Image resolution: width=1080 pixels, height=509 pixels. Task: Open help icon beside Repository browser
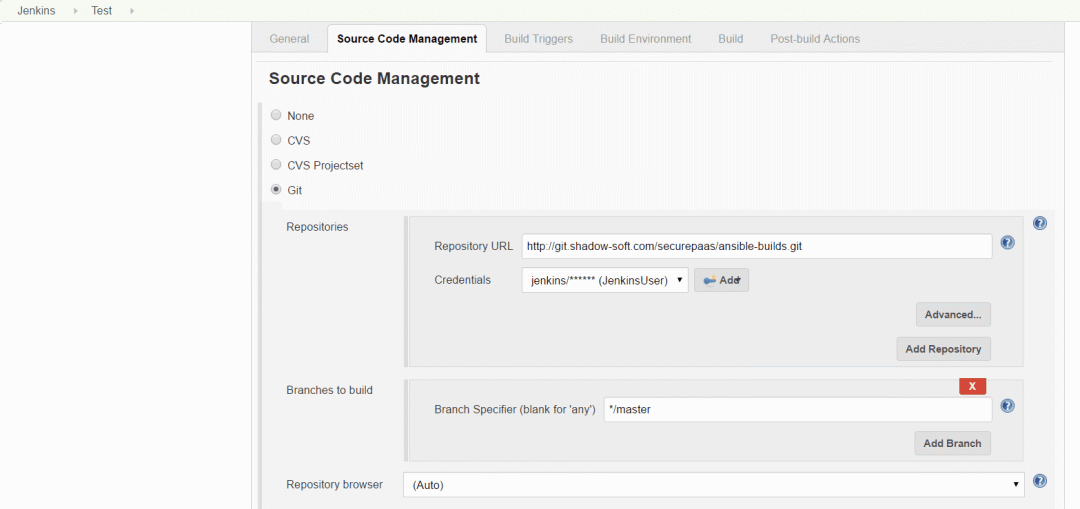[1040, 481]
